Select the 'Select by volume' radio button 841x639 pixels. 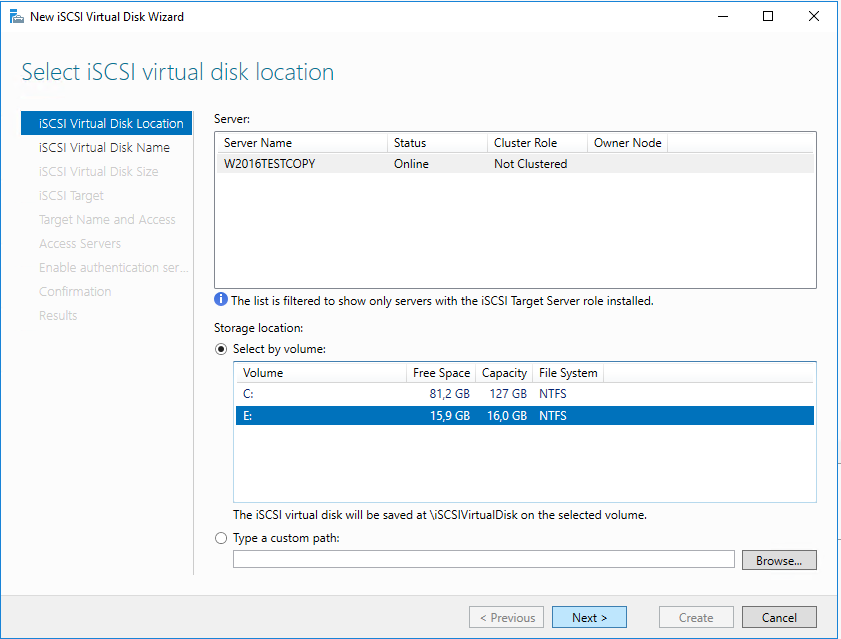point(221,349)
